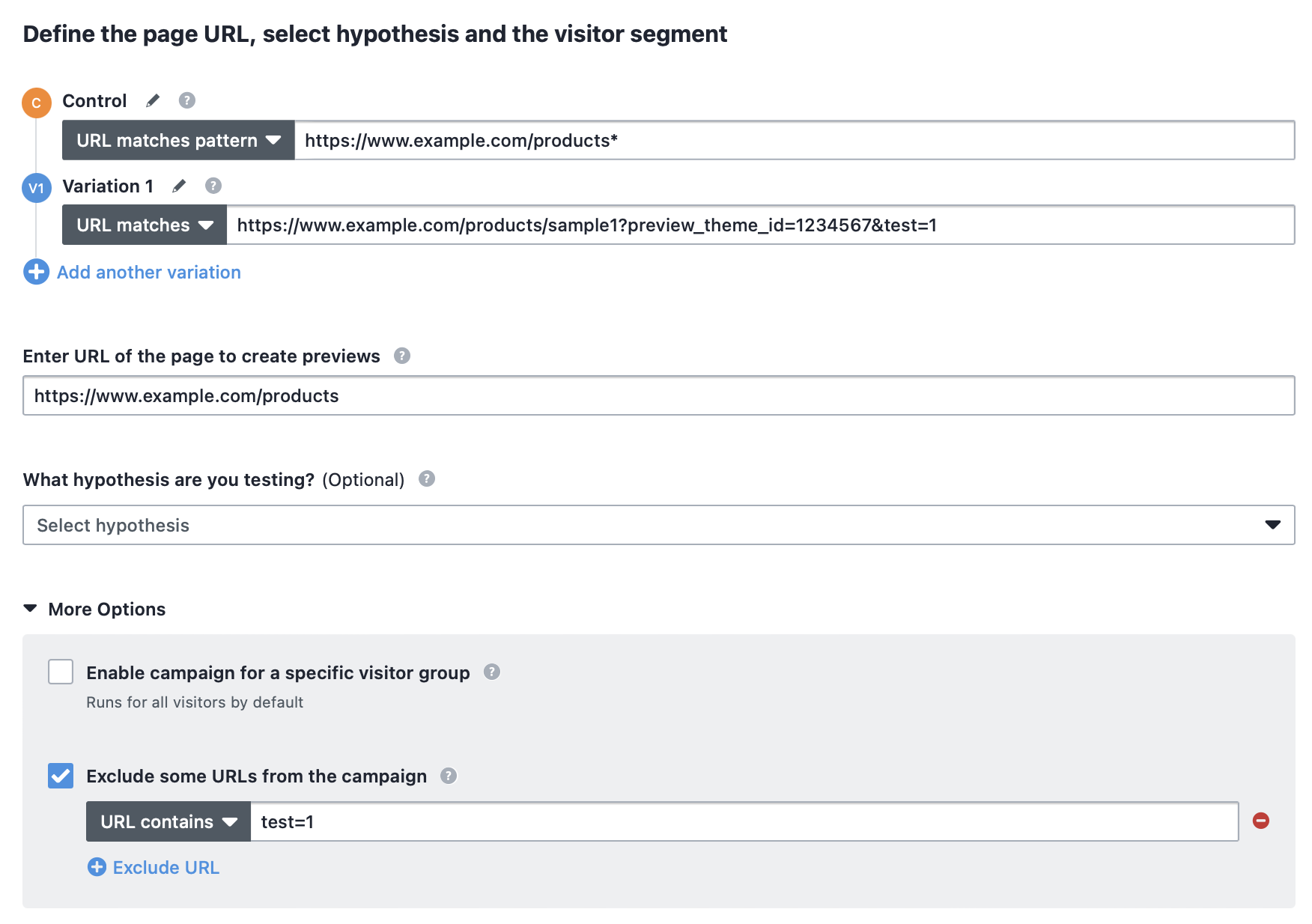This screenshot has width=1312, height=924.
Task: Enable campaign for a specific visitor group
Action: pyautogui.click(x=61, y=672)
